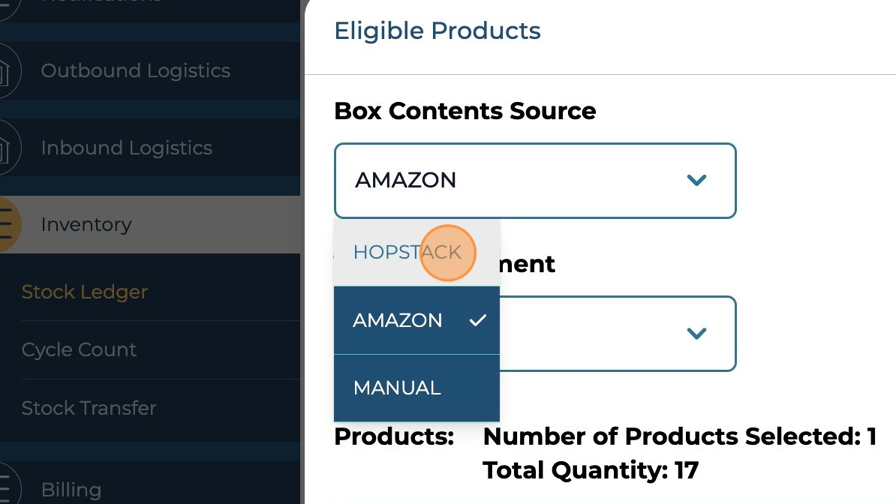The height and width of the screenshot is (504, 896).
Task: Click the Box Contents Source chevron arrow
Action: click(x=697, y=181)
